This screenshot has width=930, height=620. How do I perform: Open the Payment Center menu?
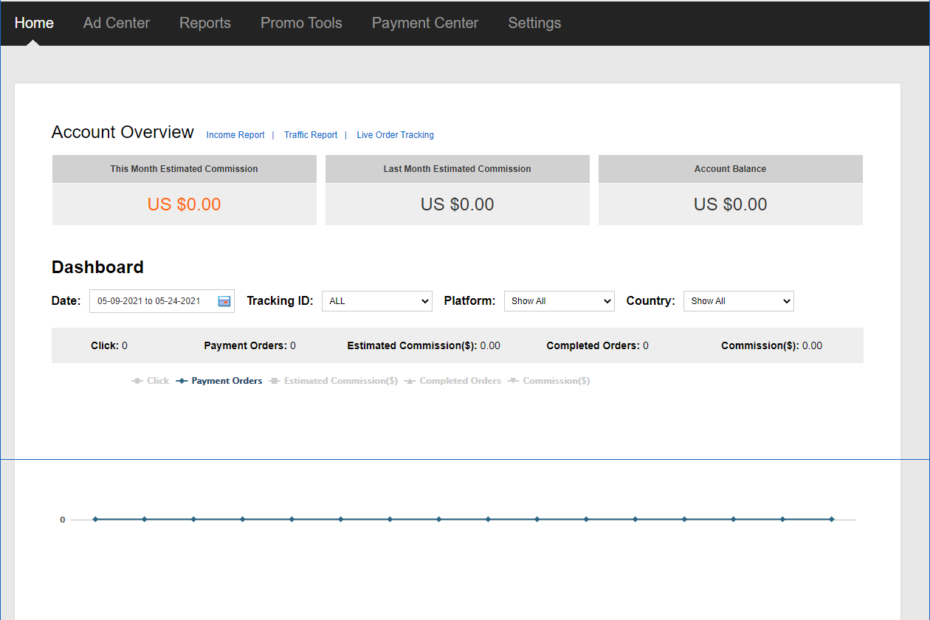[x=425, y=23]
